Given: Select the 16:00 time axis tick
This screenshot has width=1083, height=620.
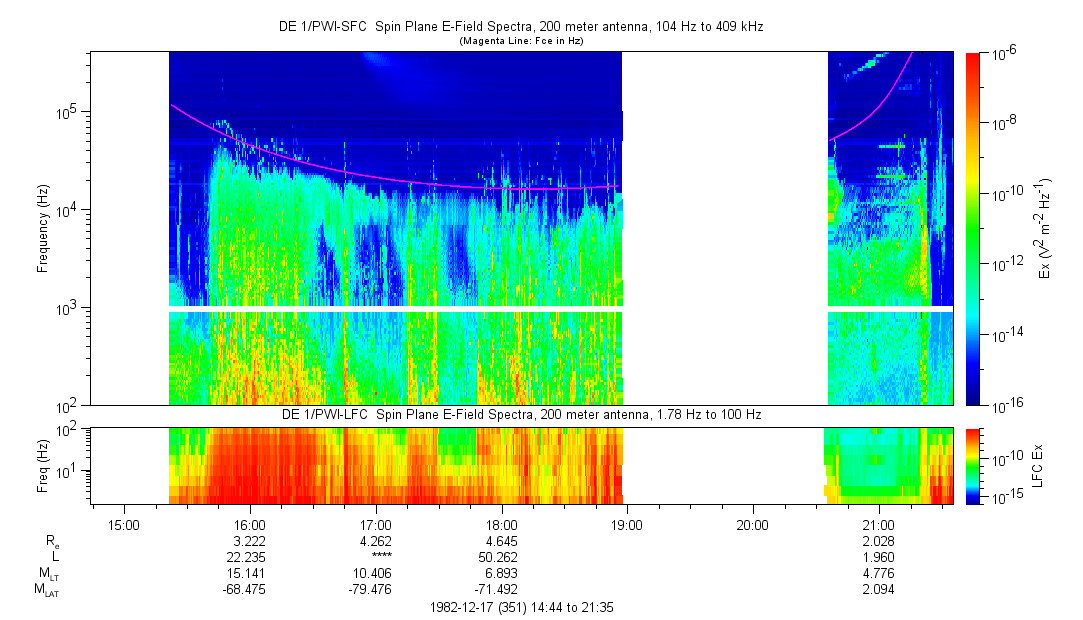Looking at the screenshot, I should 249,524.
